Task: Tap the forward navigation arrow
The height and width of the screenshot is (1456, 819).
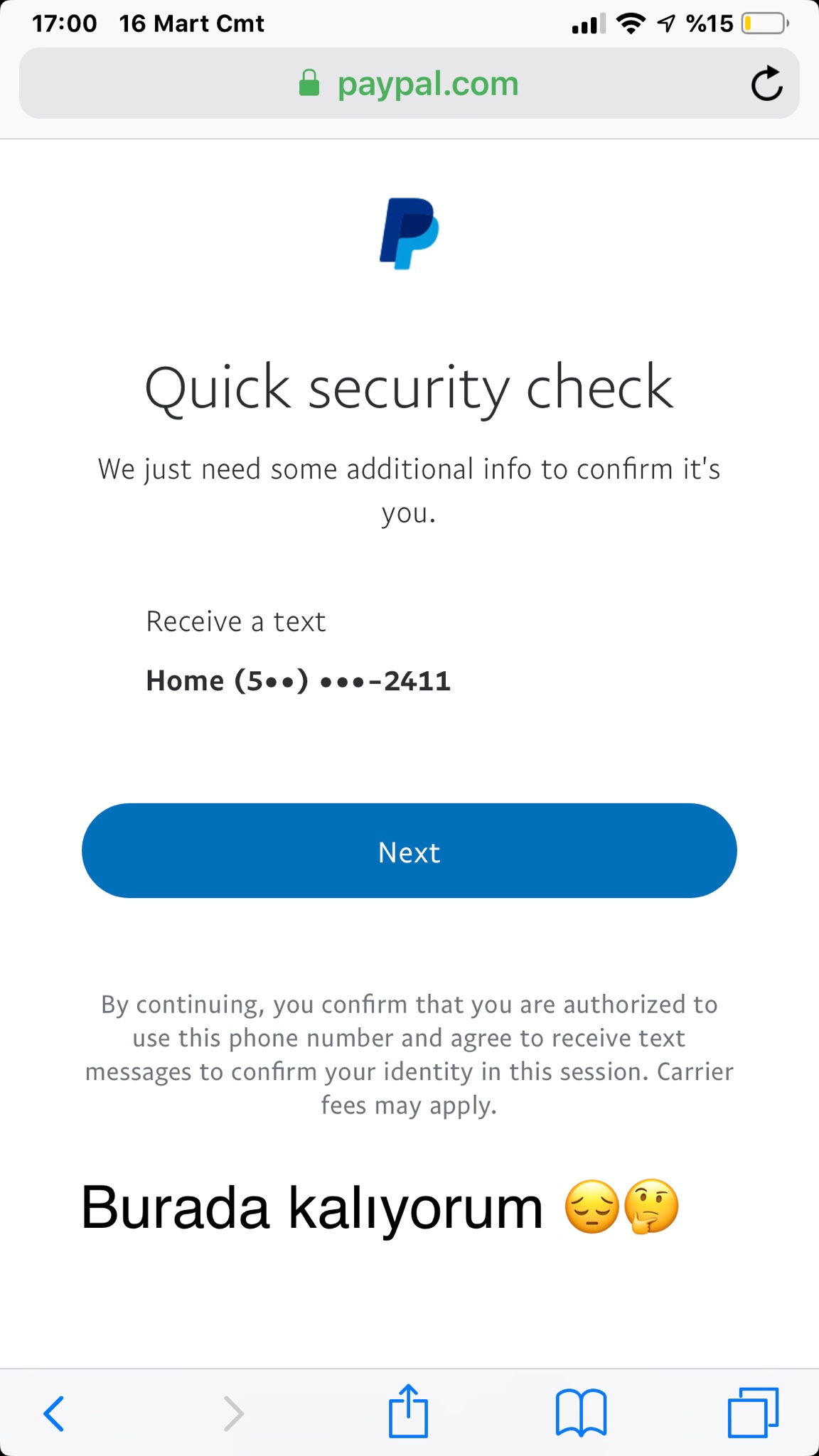Action: pos(233,1412)
